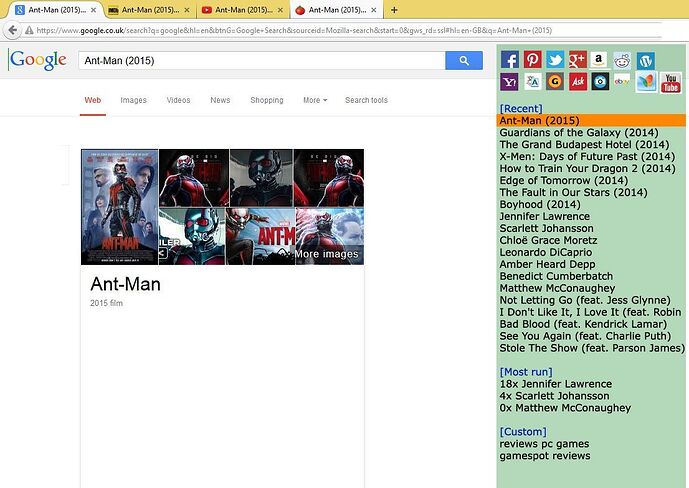Select Benedict Cumberbatch entry

[x=556, y=276]
